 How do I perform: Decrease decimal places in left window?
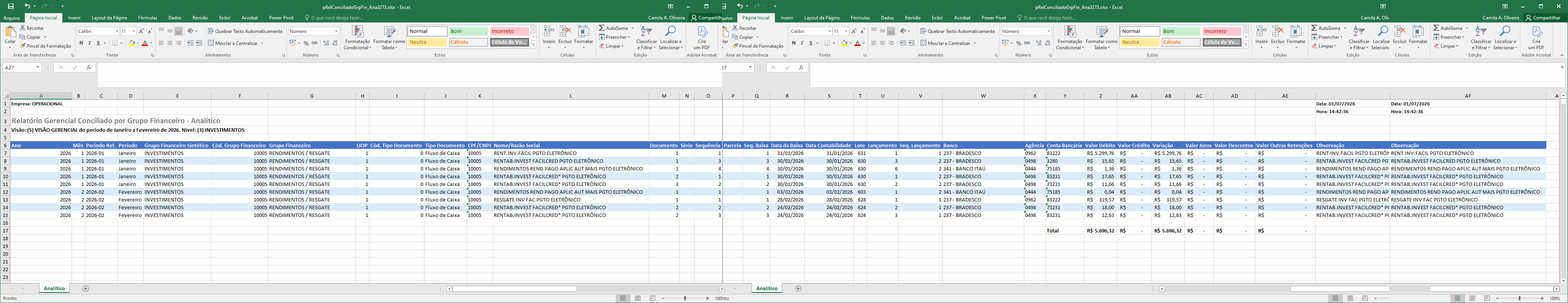pos(335,43)
